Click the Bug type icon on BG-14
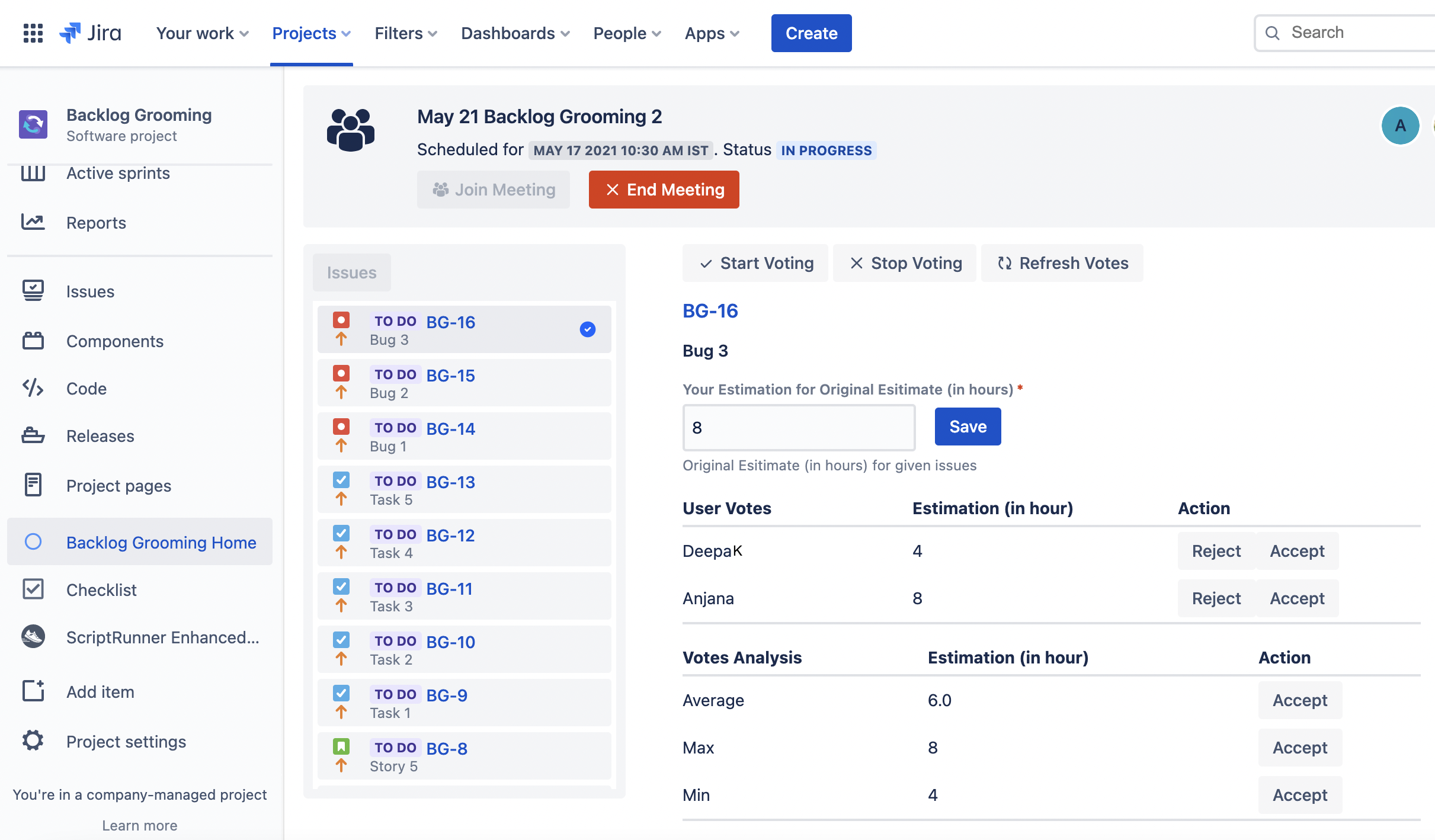The height and width of the screenshot is (840, 1435). coord(341,427)
